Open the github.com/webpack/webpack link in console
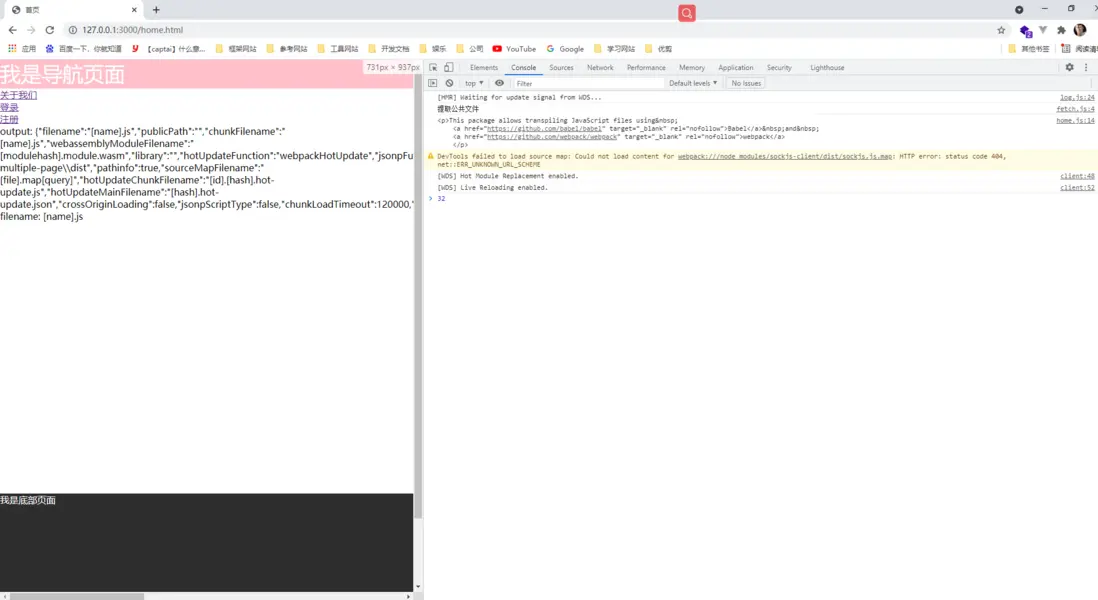Screen dimensions: 1098x600 click(x=552, y=137)
